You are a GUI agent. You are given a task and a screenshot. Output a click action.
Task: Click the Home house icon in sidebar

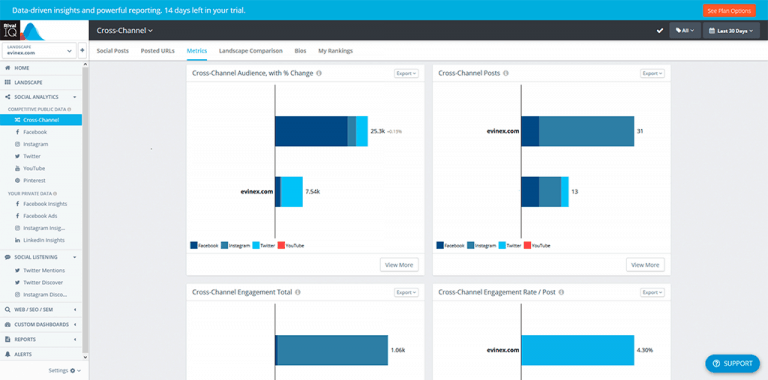pyautogui.click(x=7, y=68)
